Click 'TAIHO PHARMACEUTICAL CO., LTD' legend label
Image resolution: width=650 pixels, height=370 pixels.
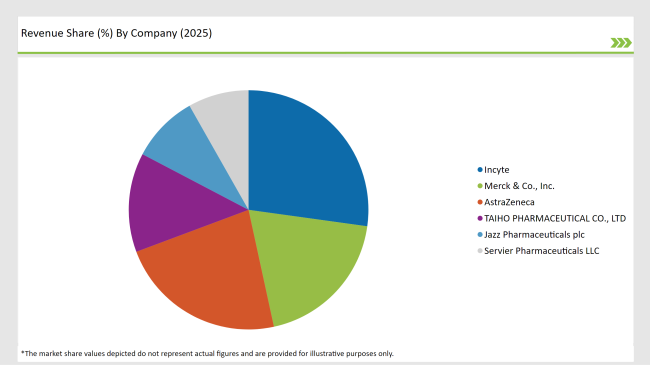555,218
